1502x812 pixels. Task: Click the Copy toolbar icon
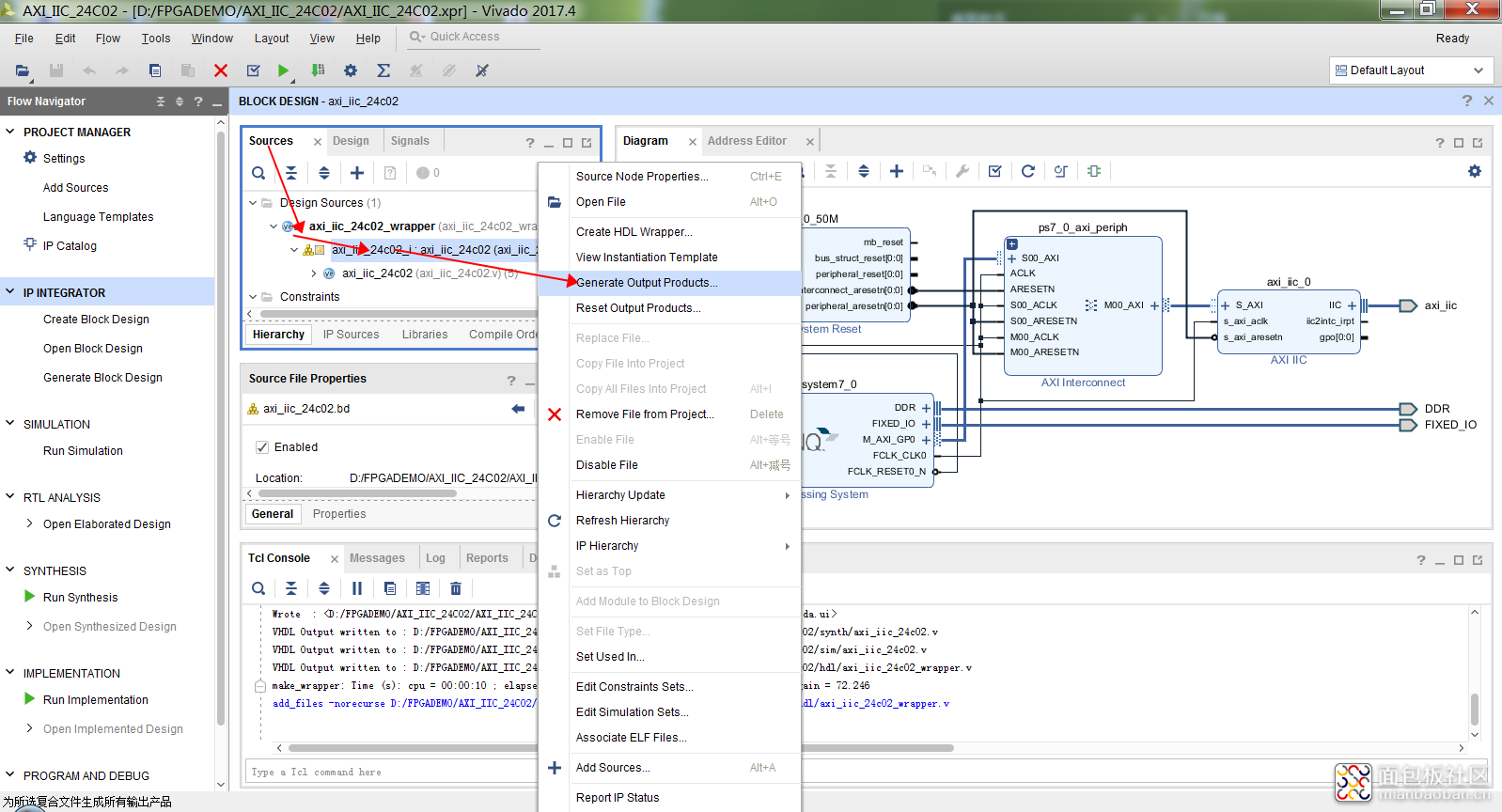pyautogui.click(x=155, y=70)
